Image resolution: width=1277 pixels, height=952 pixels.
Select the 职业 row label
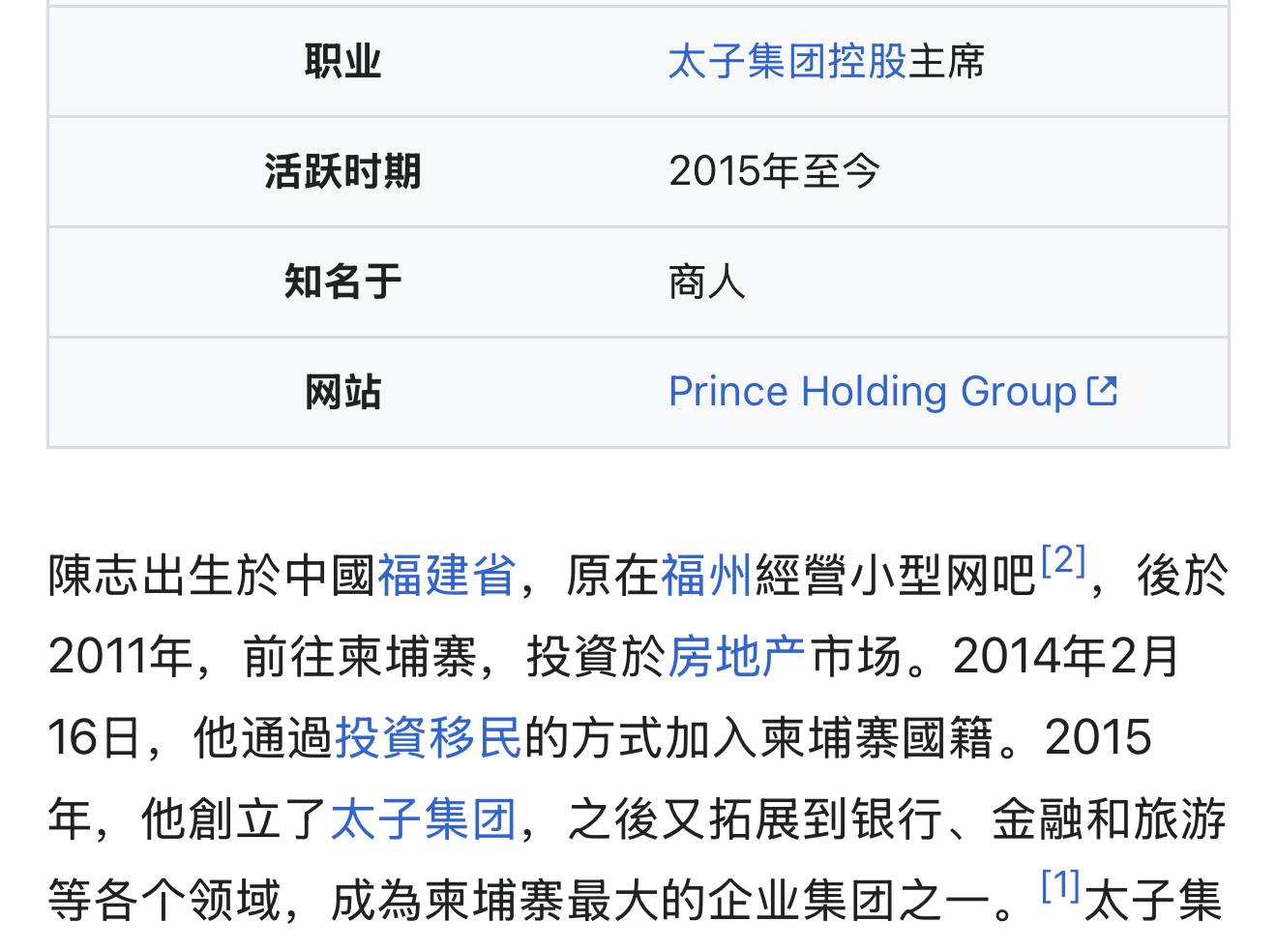pyautogui.click(x=343, y=62)
